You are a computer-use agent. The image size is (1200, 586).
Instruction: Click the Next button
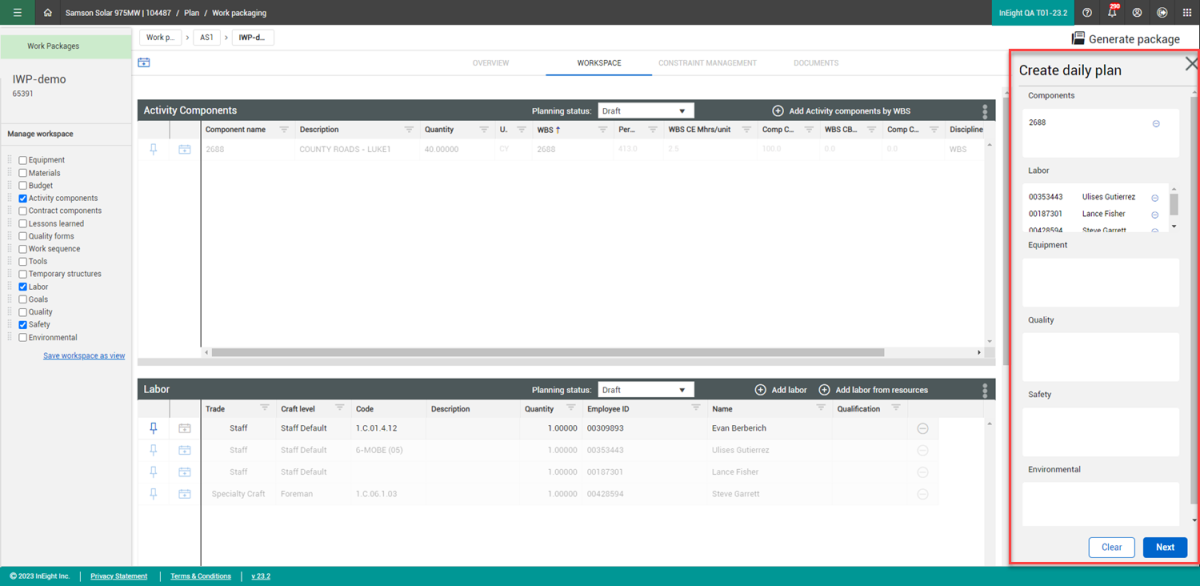tap(1164, 547)
